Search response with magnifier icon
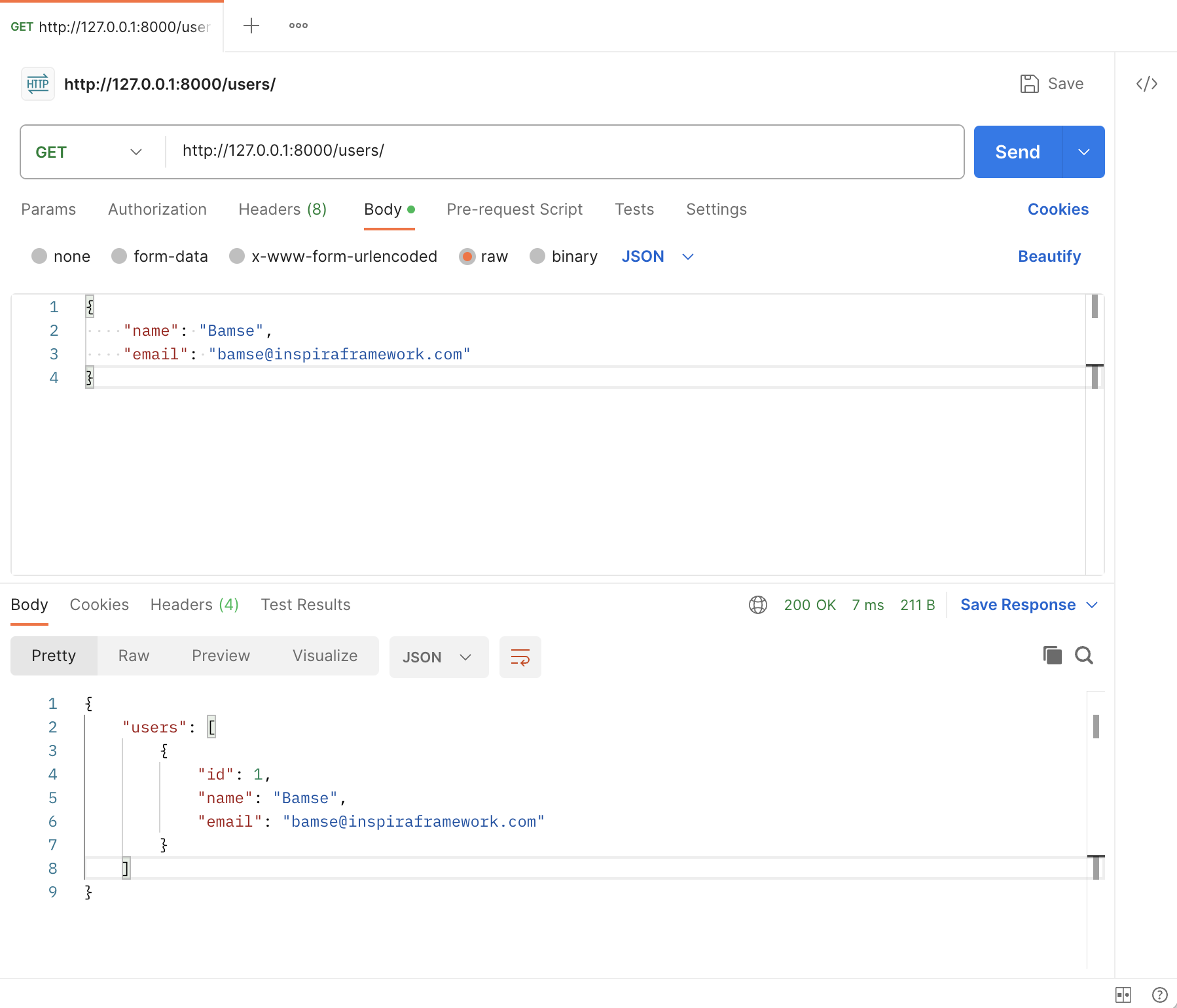 pyautogui.click(x=1084, y=655)
